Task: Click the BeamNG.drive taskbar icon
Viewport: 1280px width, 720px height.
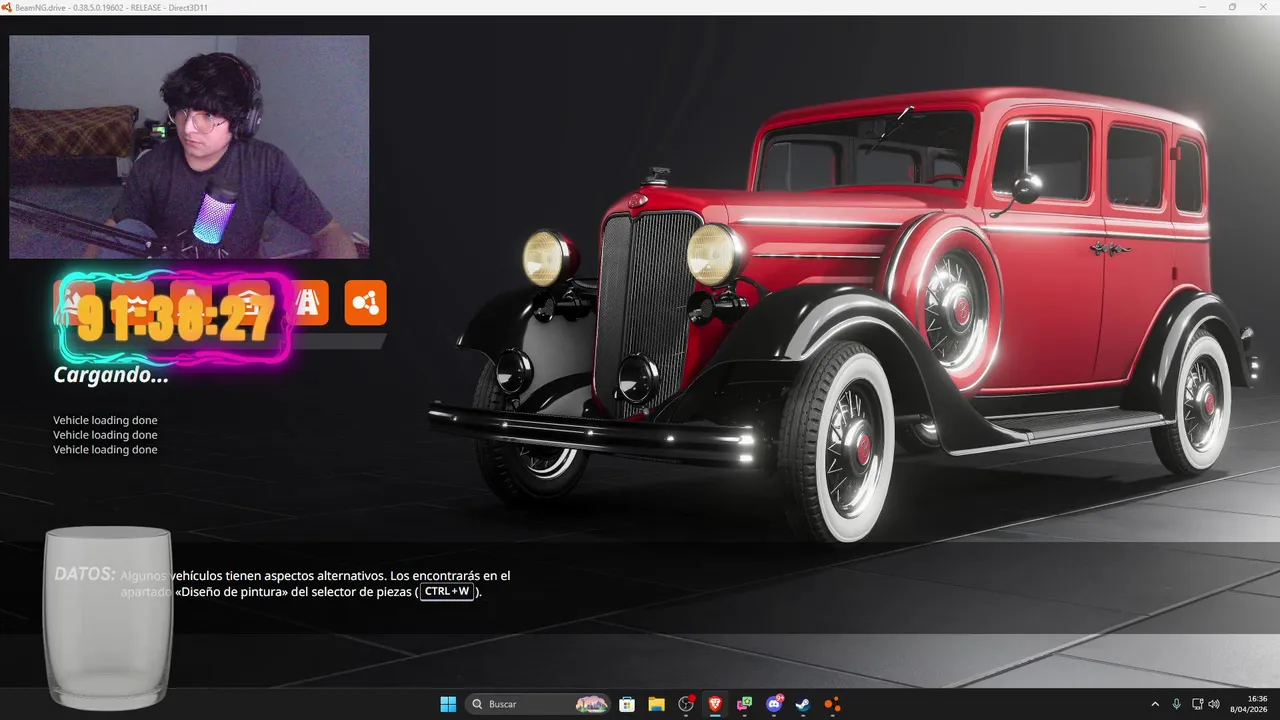Action: coord(832,704)
